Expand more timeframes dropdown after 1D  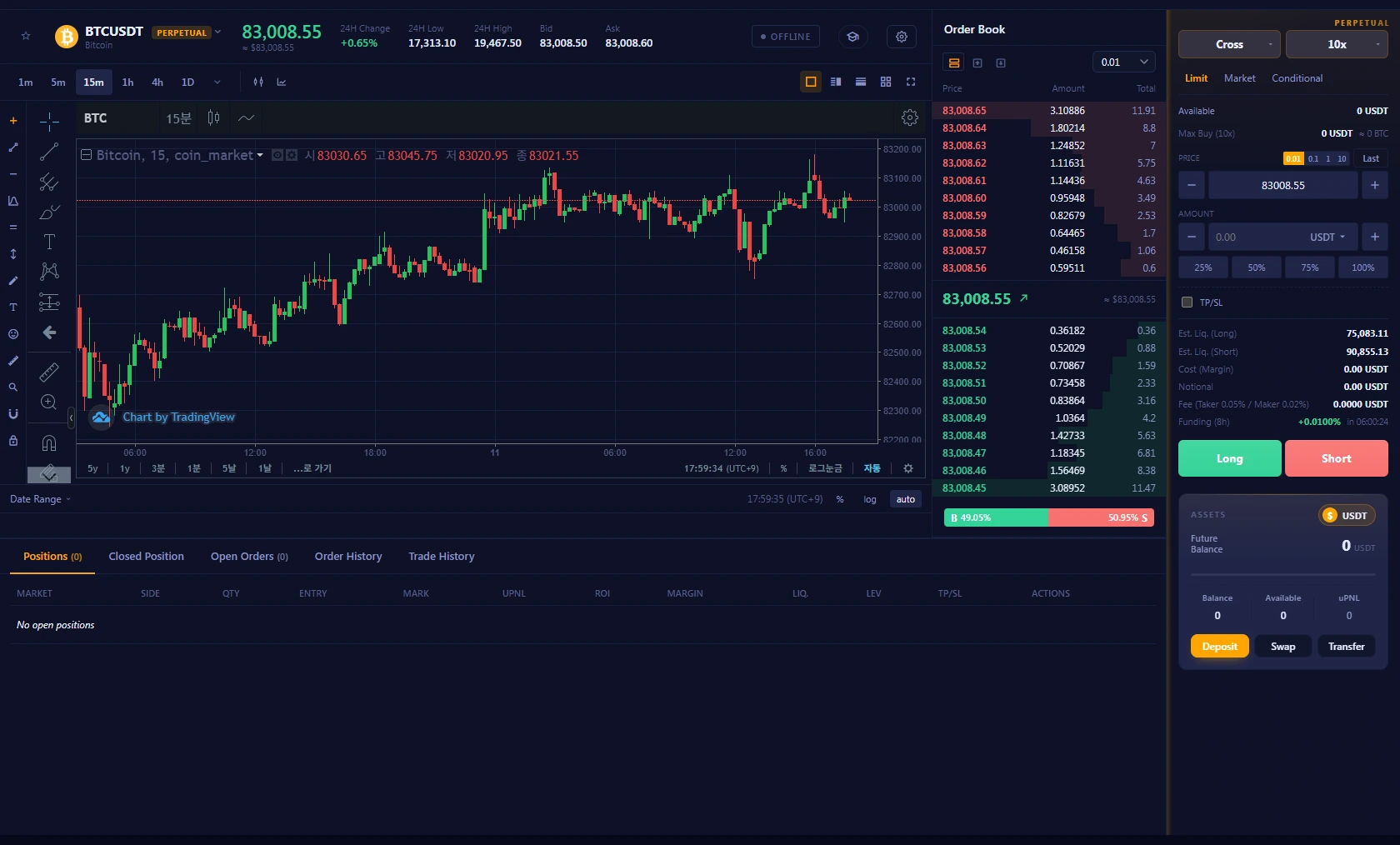[217, 82]
